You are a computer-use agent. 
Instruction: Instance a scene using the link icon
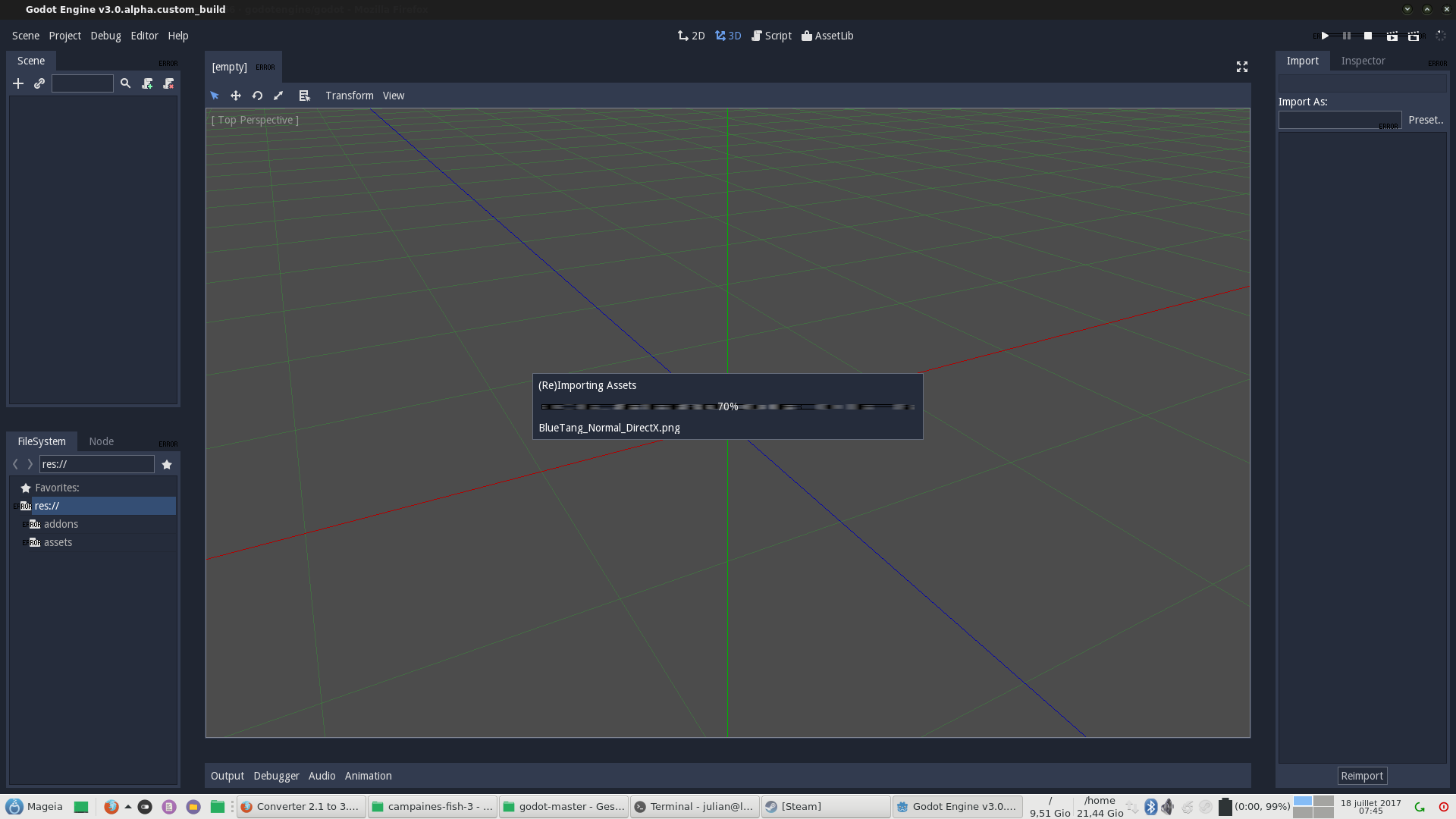(39, 83)
